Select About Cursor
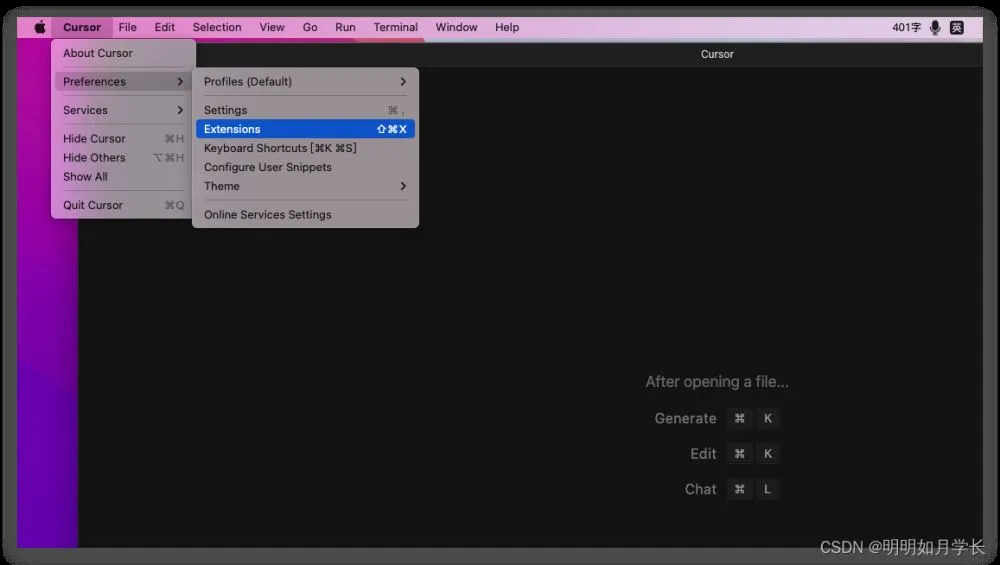 point(123,53)
